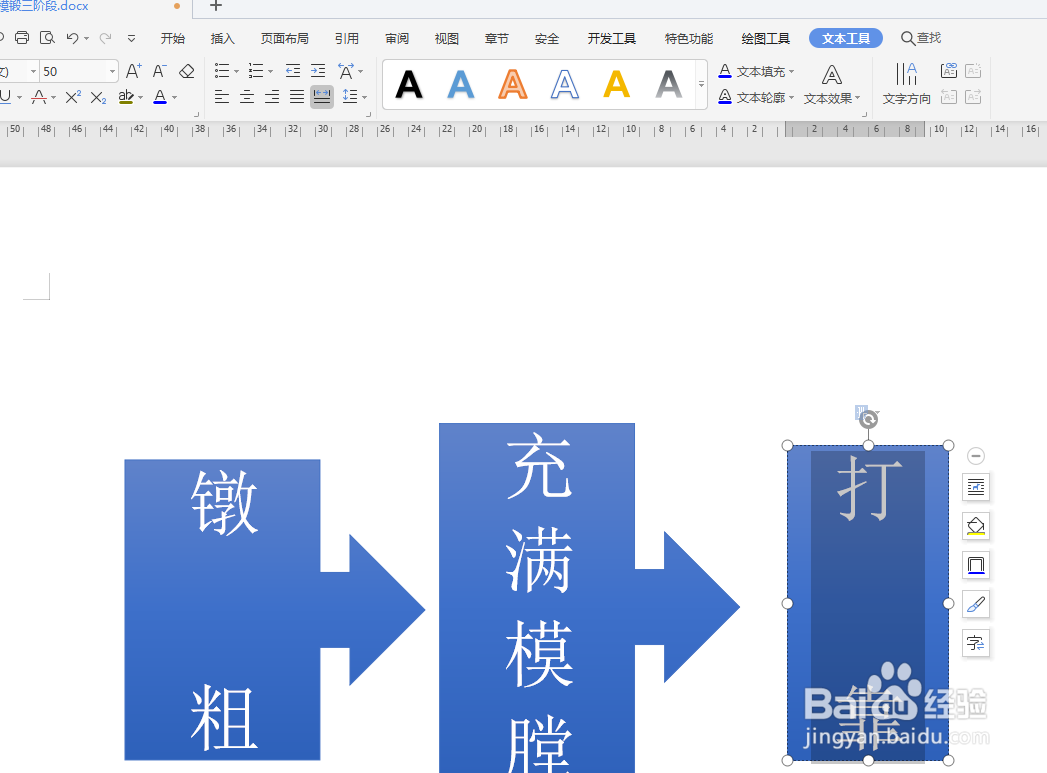Insert numbered list

pyautogui.click(x=256, y=71)
